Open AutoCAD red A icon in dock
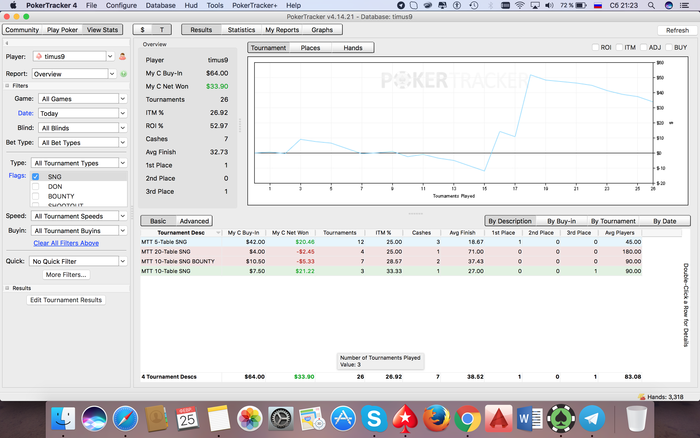 point(498,419)
